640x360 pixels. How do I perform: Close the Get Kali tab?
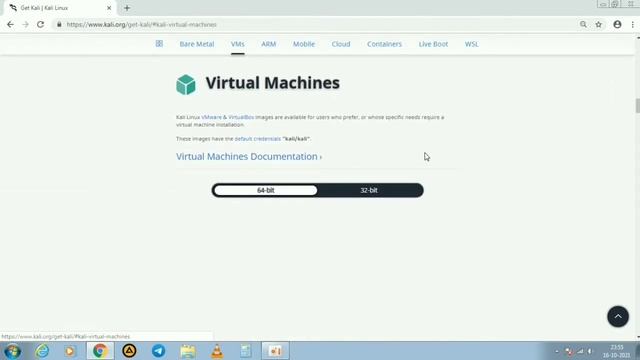coord(109,8)
